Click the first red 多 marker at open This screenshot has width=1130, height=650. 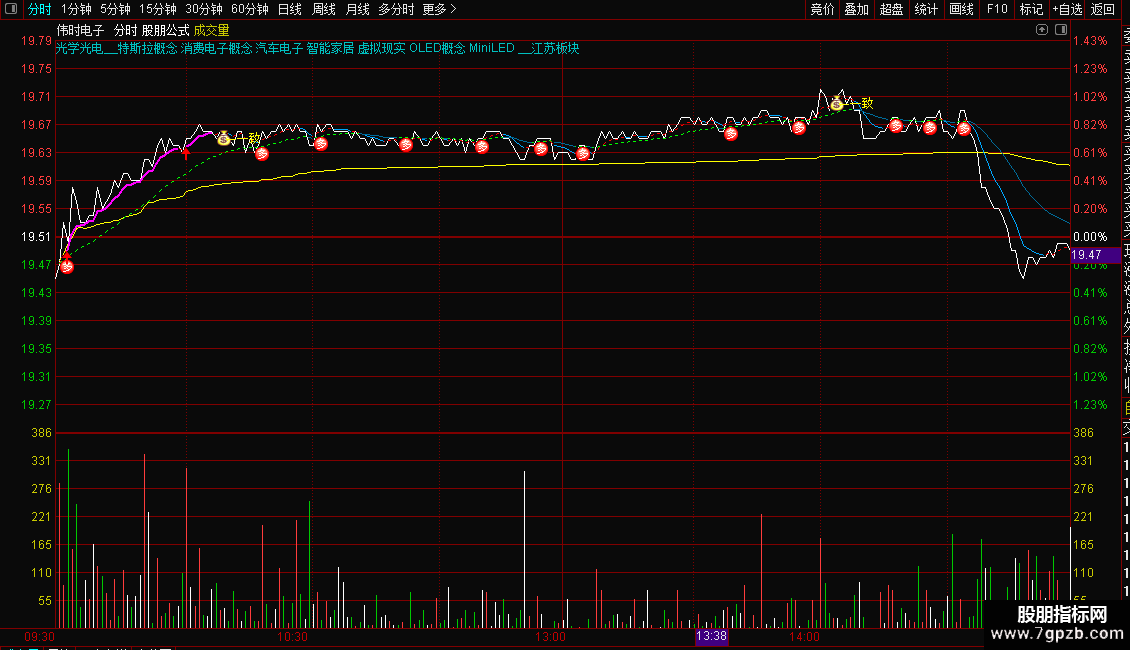[x=67, y=267]
